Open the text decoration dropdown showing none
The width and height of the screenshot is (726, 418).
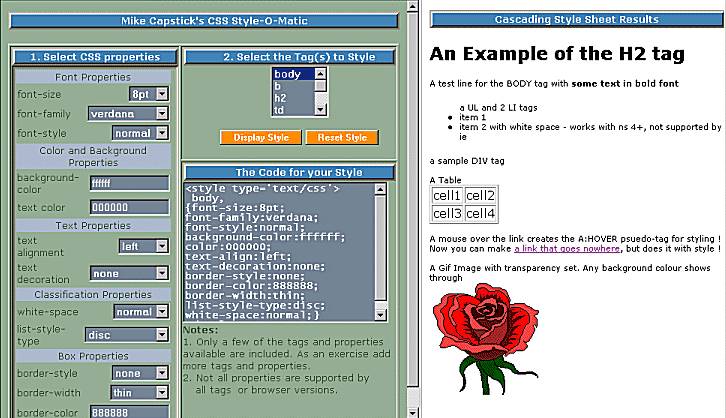pos(129,274)
